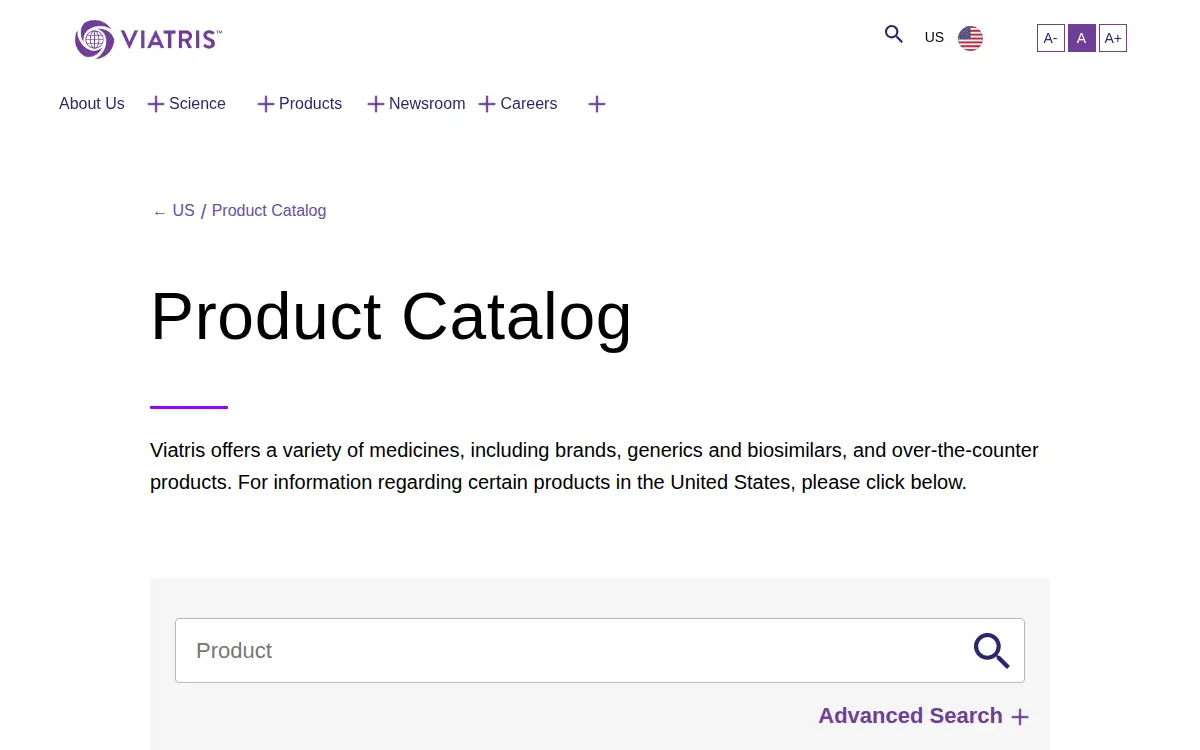
Task: Decrease font size with A- button
Action: 1051,38
